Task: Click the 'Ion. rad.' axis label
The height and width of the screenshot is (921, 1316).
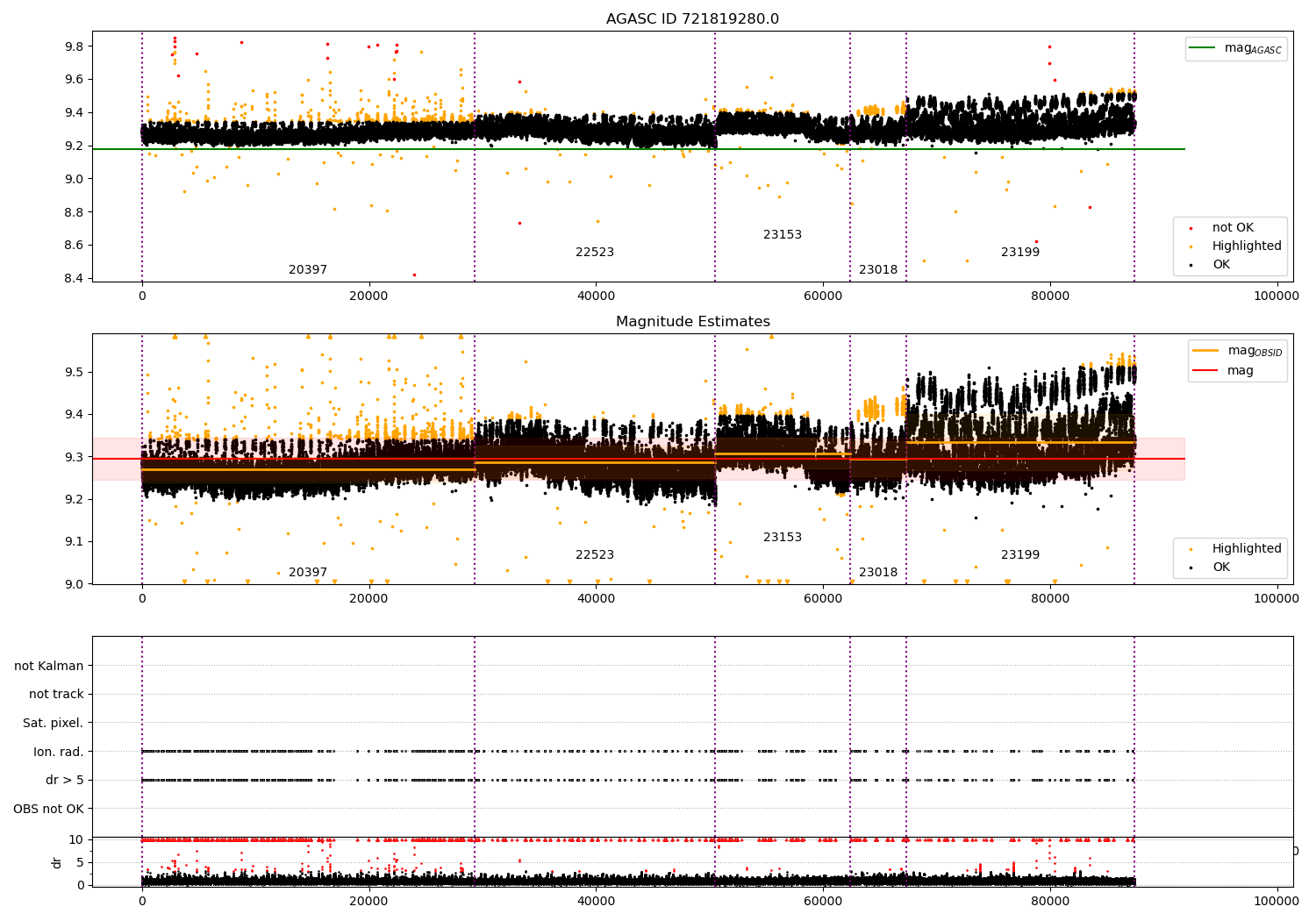Action: tap(59, 752)
